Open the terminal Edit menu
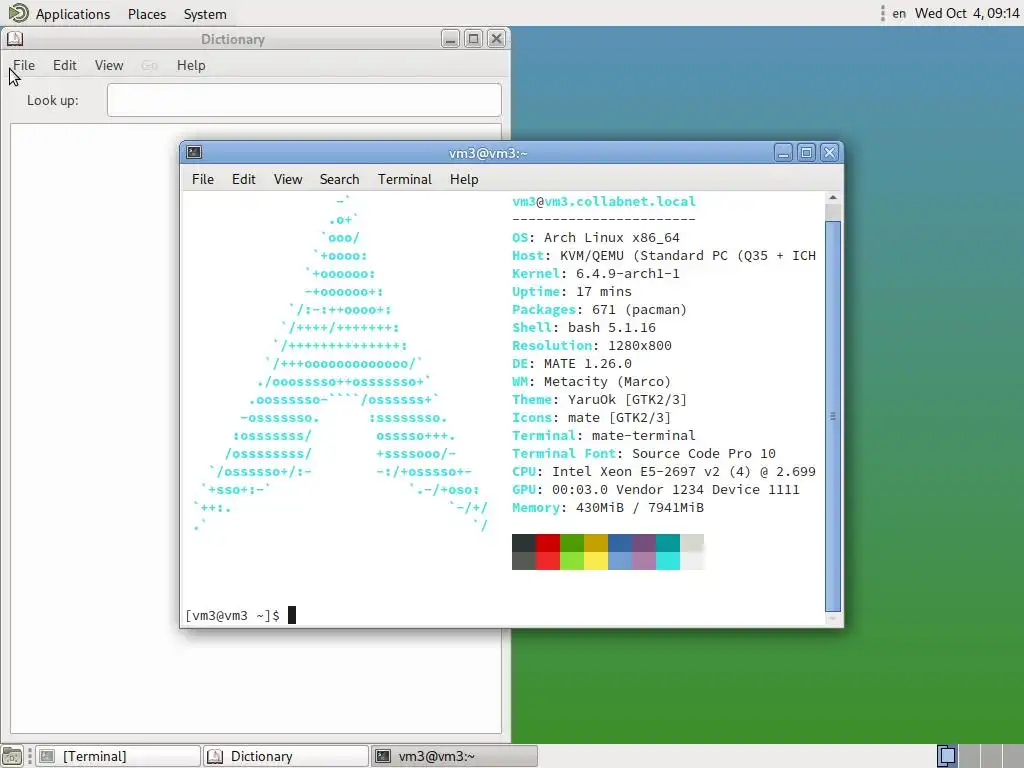Viewport: 1024px width, 768px height. [244, 179]
